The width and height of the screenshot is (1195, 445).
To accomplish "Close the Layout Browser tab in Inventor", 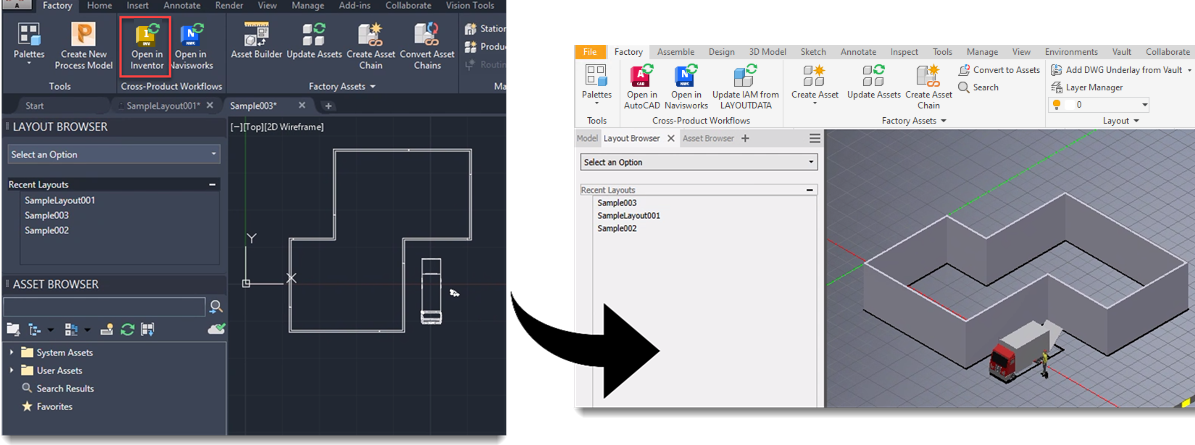I will click(670, 139).
